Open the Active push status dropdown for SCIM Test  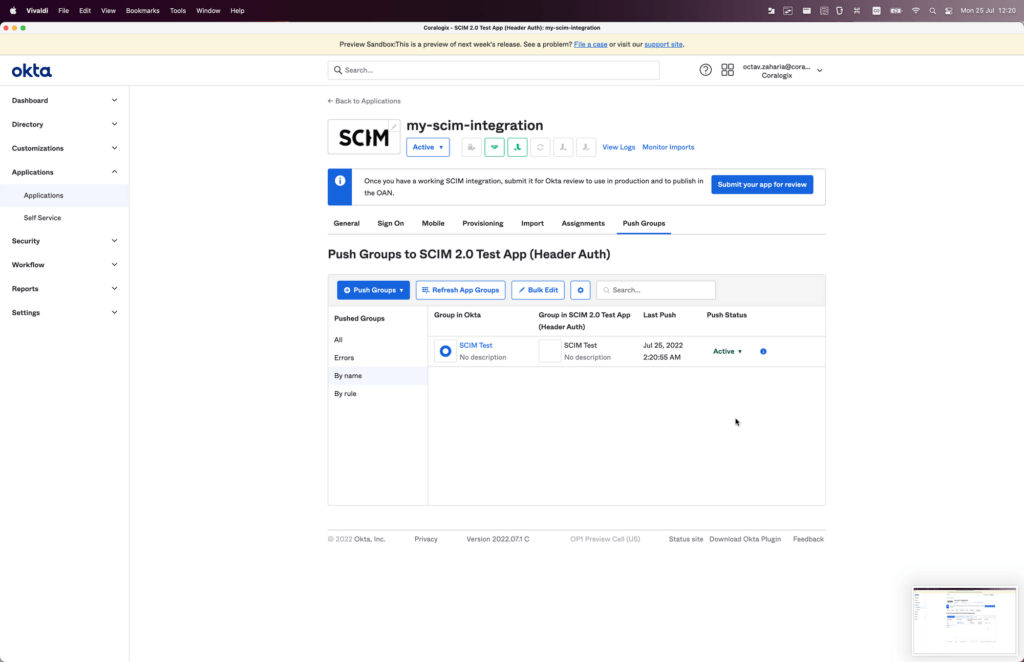(728, 351)
